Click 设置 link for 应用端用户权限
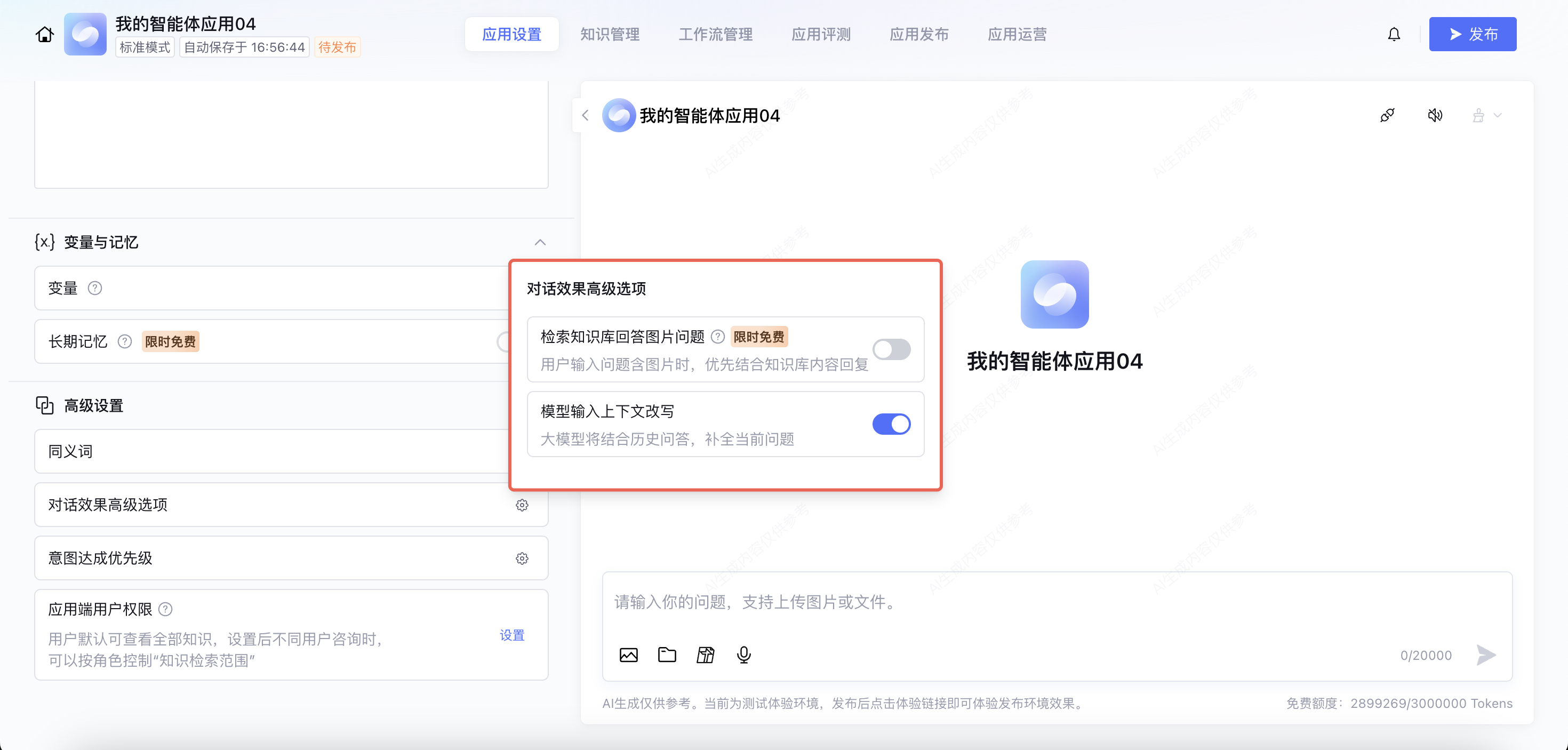This screenshot has width=1568, height=750. click(512, 635)
